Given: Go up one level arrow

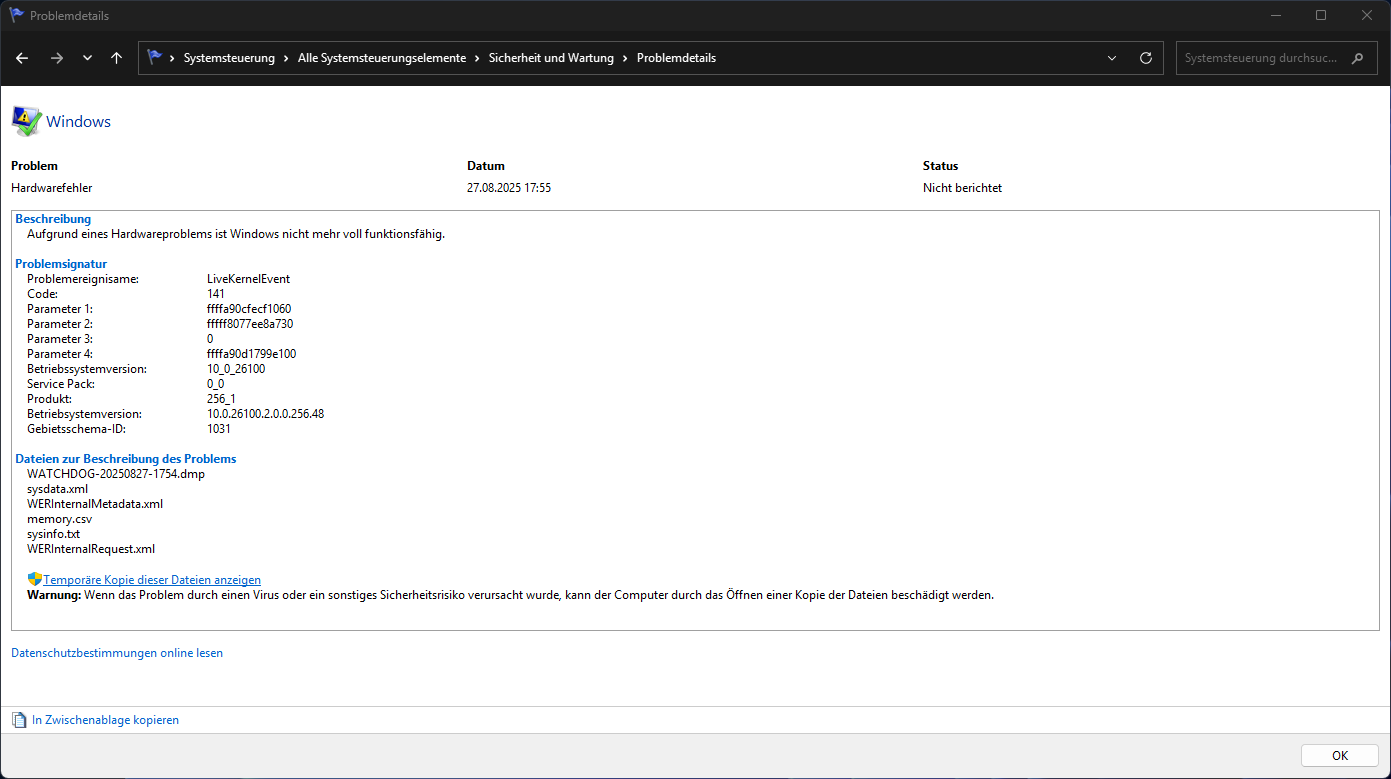Looking at the screenshot, I should (116, 58).
